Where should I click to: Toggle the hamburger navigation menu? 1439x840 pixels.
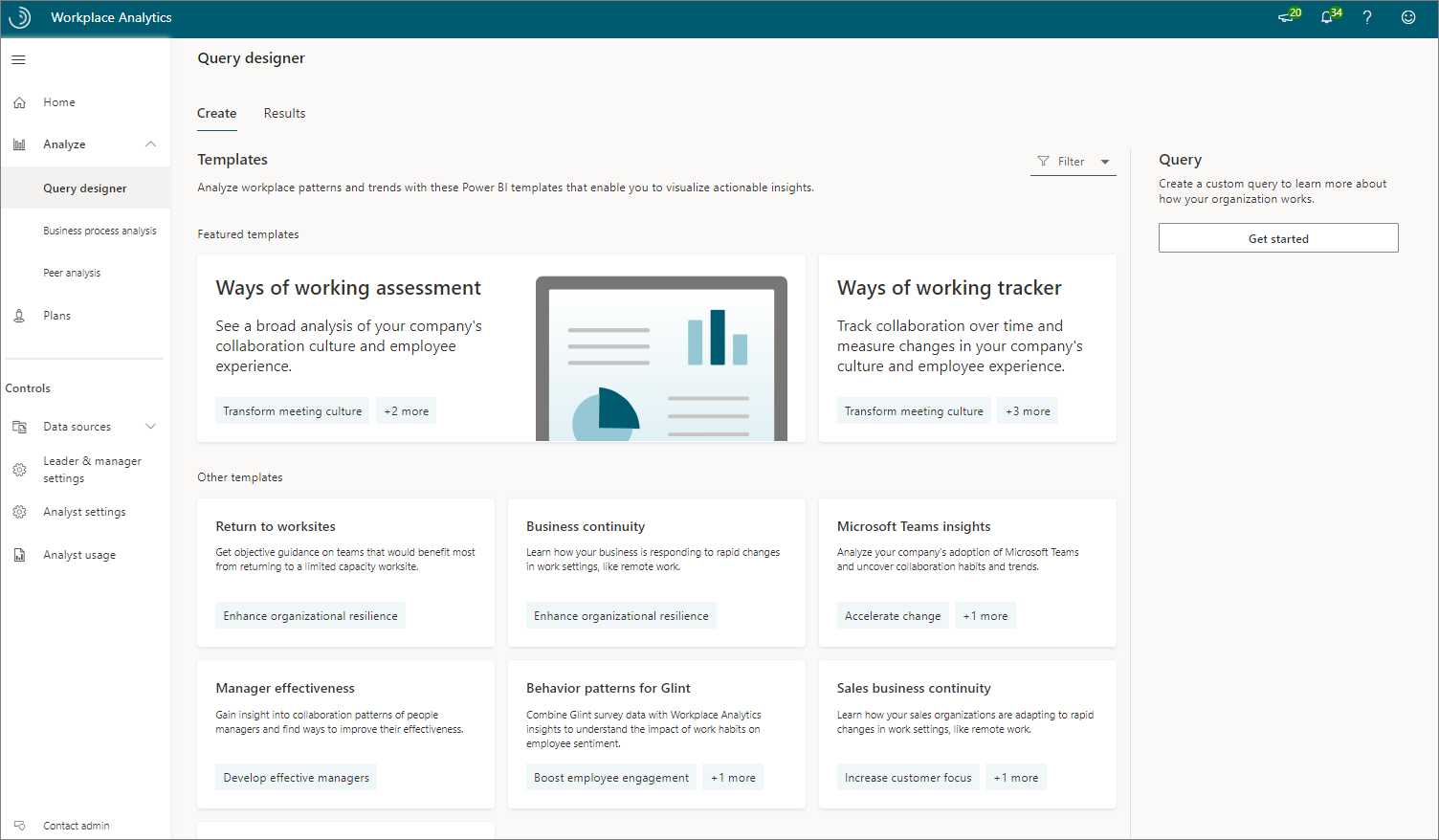18,59
